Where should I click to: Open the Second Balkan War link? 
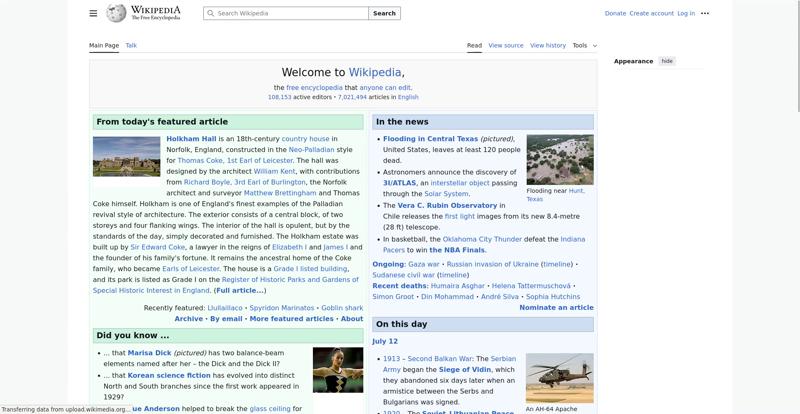pos(440,359)
